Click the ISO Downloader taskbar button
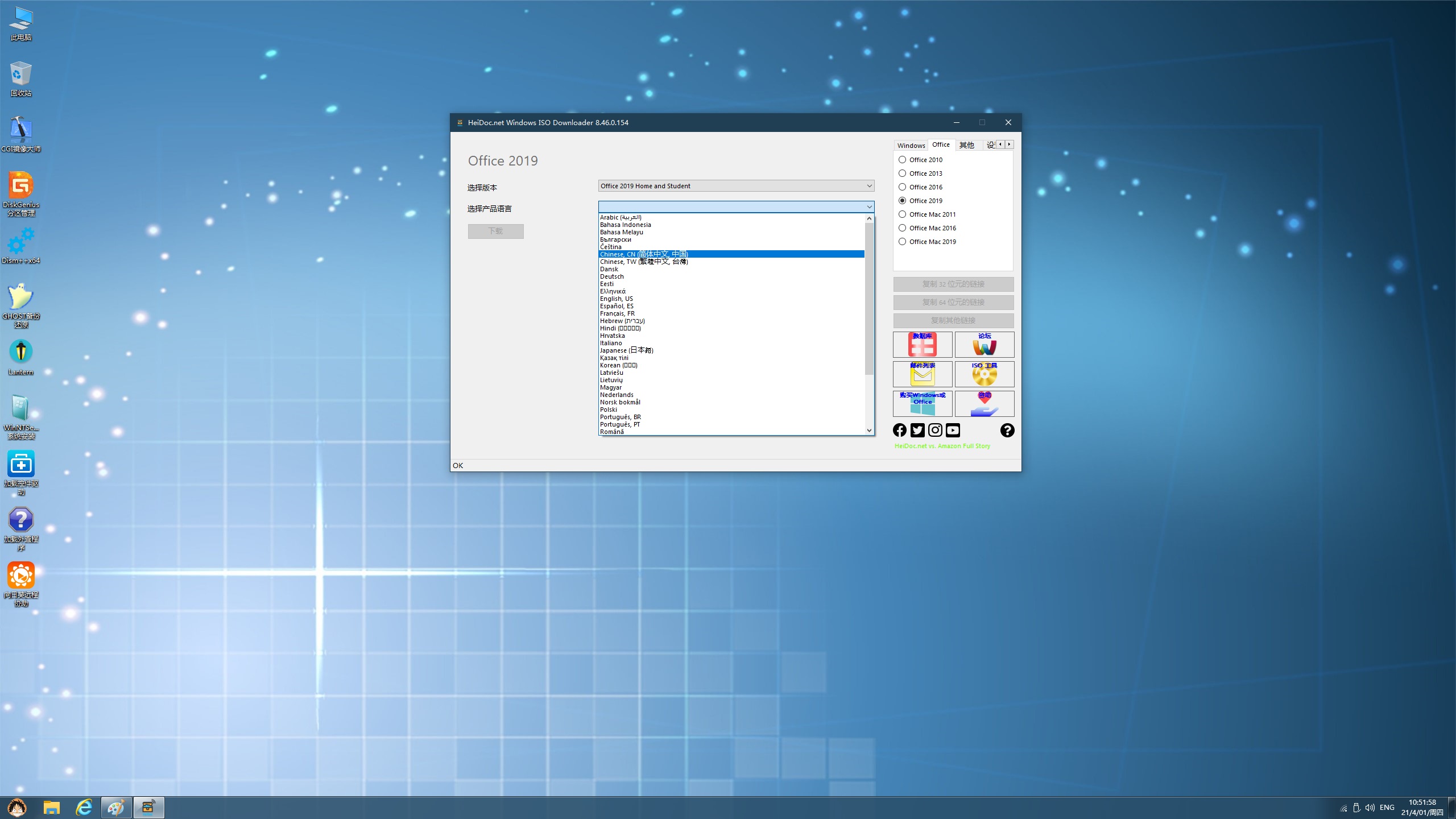 tap(149, 808)
